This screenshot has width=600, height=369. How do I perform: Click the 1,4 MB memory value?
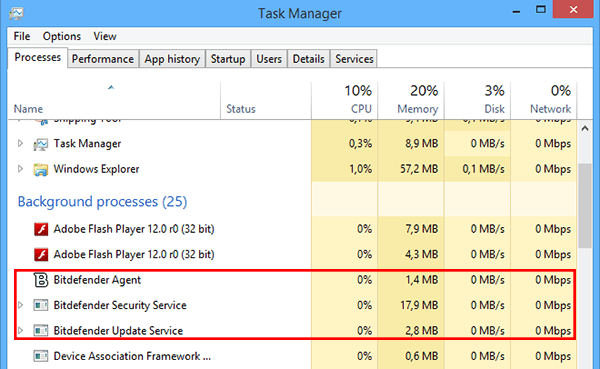(422, 280)
